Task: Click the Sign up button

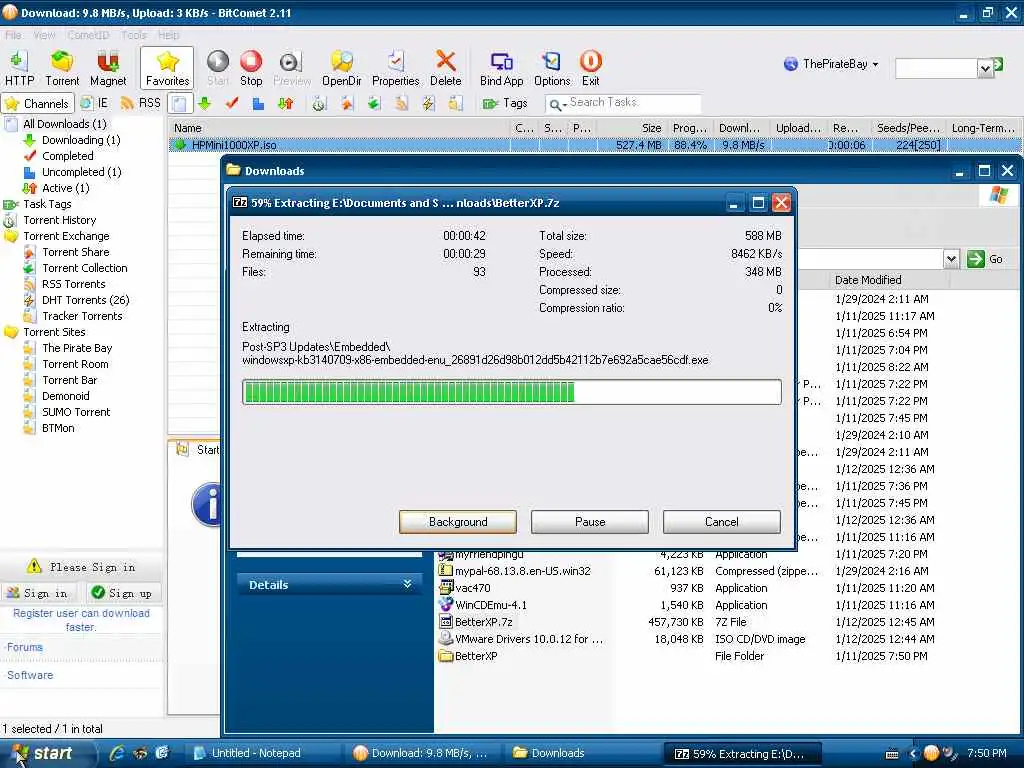Action: [x=122, y=593]
